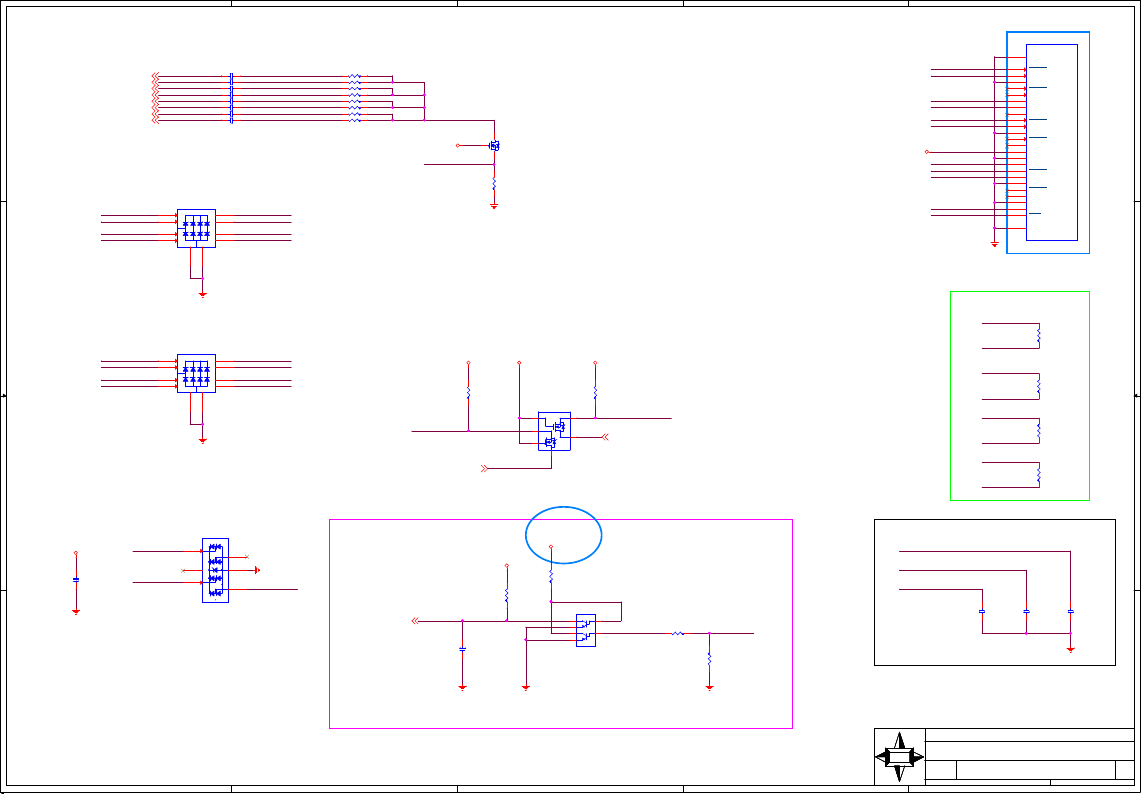
Task: Select the rightmost pull-up resistor of the center circuit
Action: click(595, 393)
